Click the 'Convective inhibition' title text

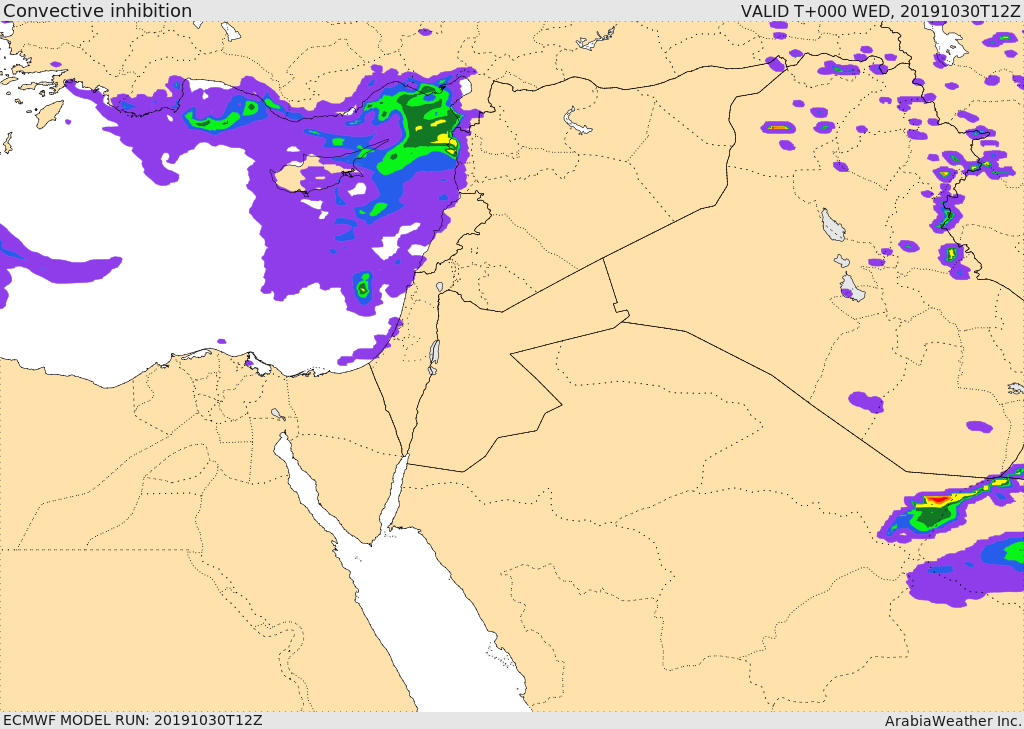click(97, 10)
